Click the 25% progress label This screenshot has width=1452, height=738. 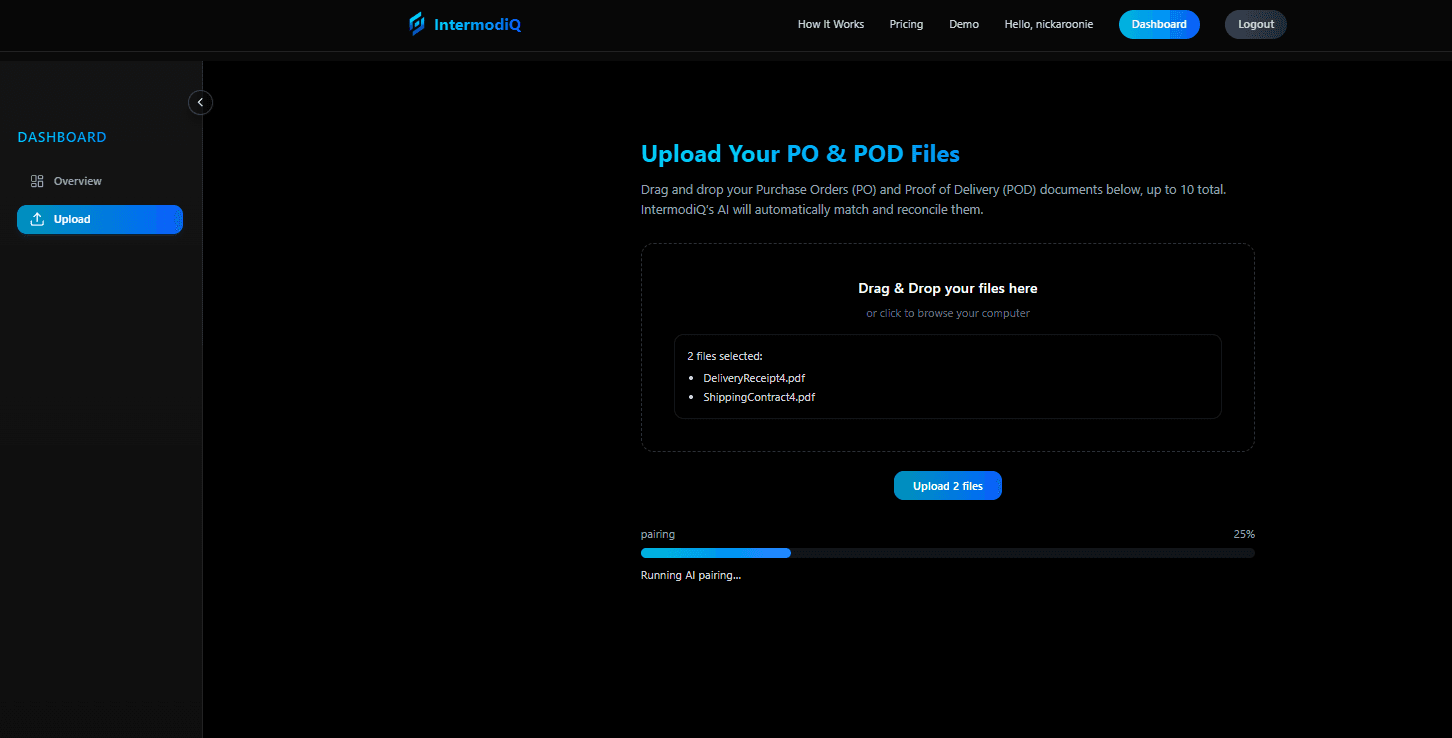(1243, 533)
